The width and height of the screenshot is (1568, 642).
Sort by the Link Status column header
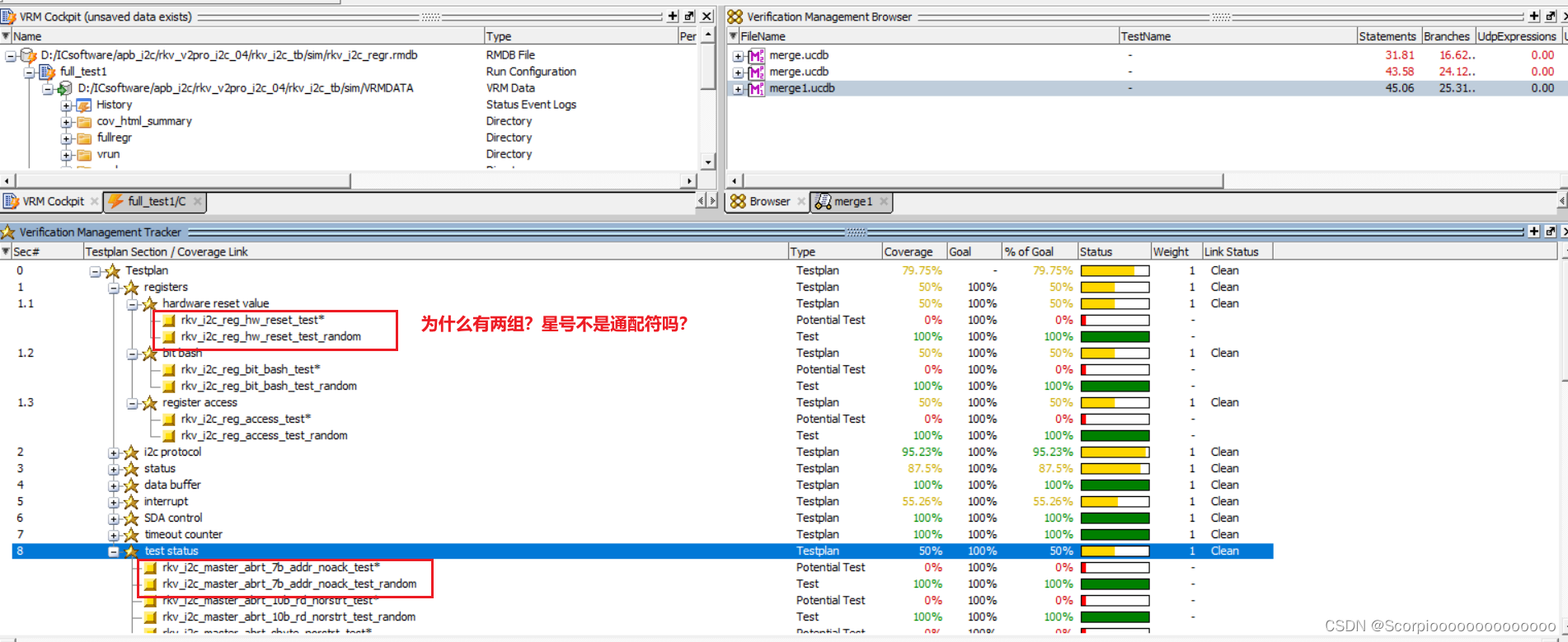click(x=1237, y=252)
